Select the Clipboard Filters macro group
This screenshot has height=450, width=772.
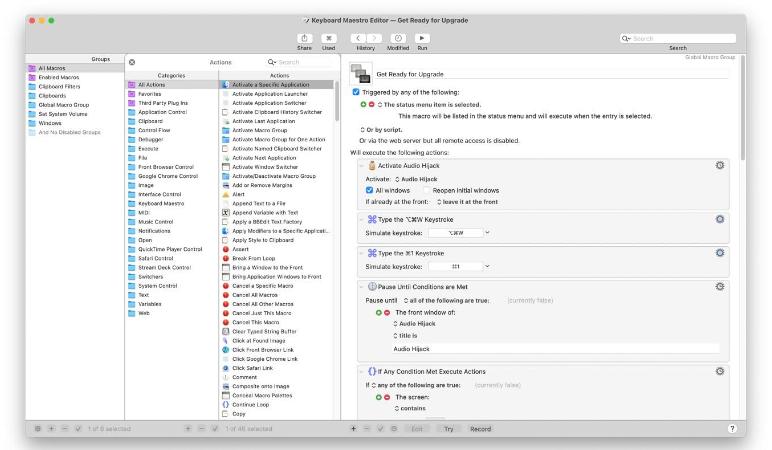coord(58,86)
